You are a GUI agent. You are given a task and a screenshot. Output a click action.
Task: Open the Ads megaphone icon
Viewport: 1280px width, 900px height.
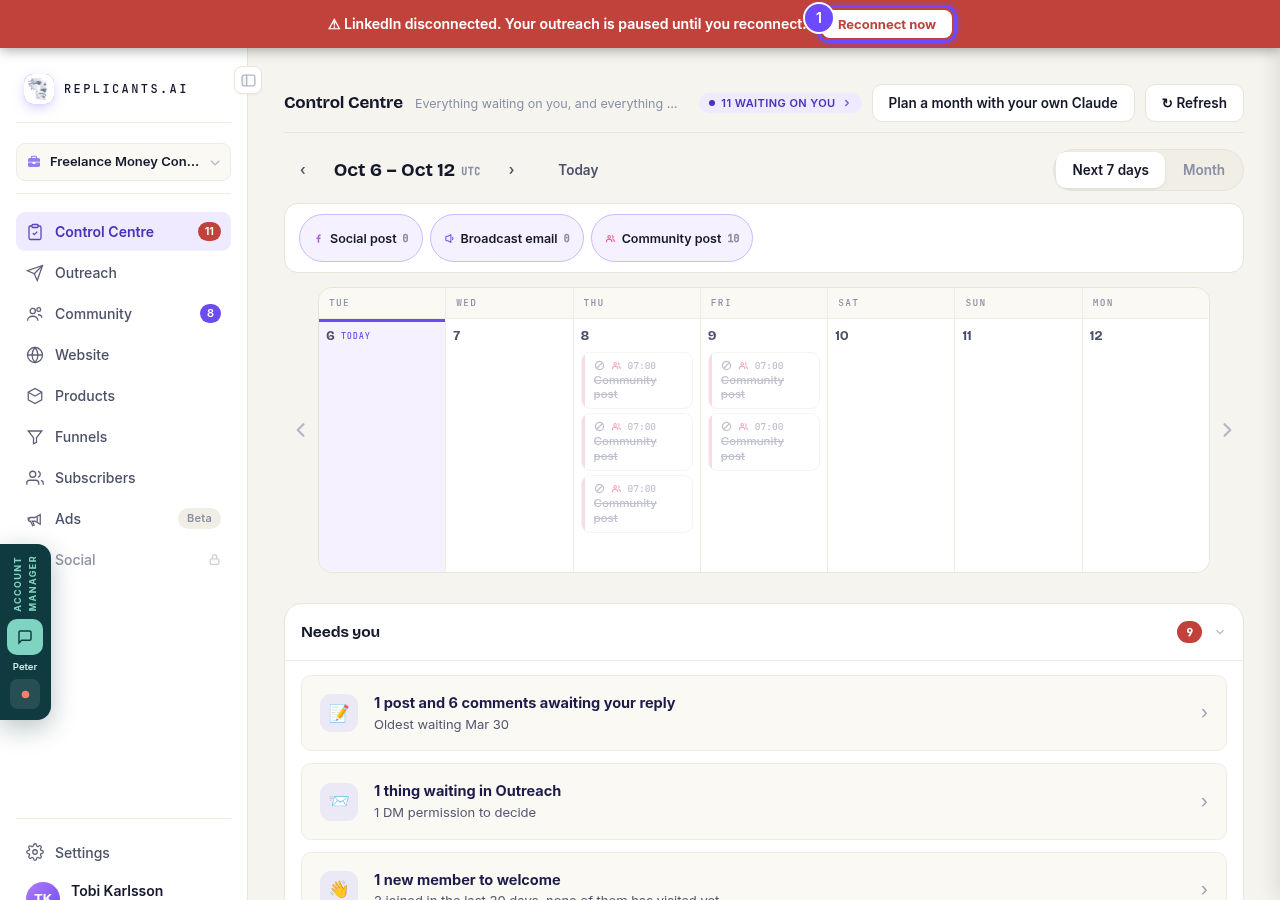click(35, 519)
